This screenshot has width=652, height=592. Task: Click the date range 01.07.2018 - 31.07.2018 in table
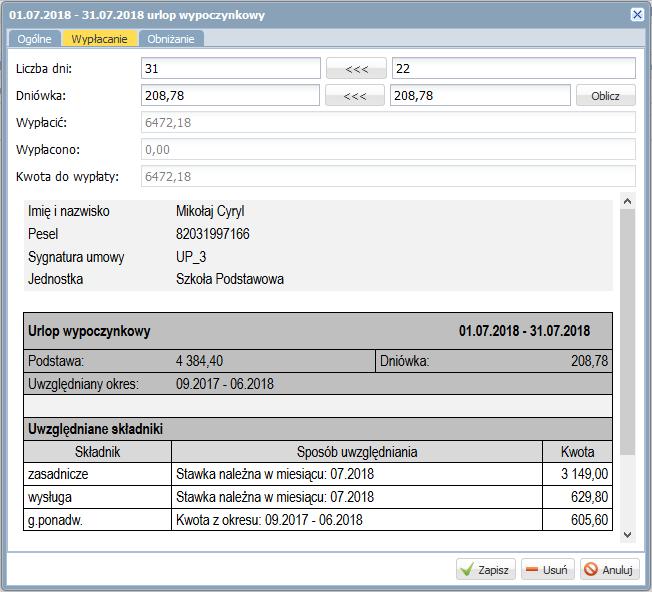(x=524, y=331)
